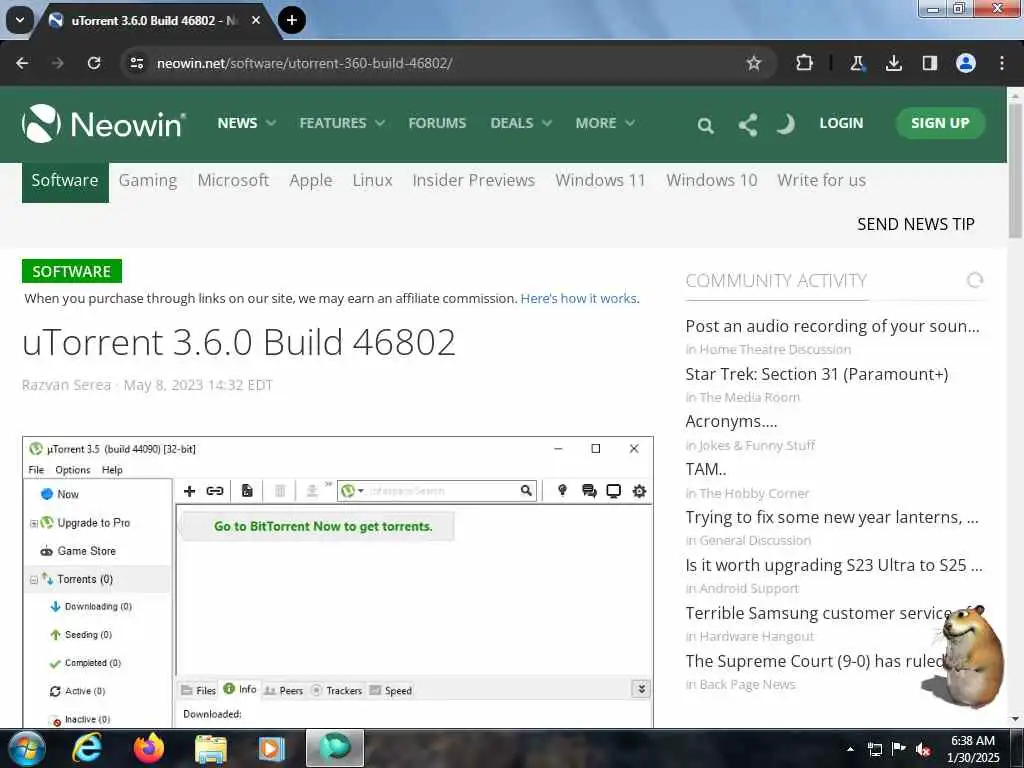The height and width of the screenshot is (768, 1024).
Task: Expand the FEATURES dropdown menu
Action: (x=342, y=123)
